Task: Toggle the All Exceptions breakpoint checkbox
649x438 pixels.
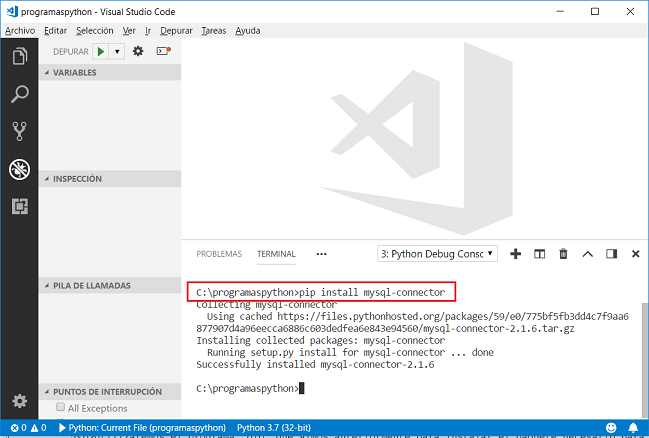Action: pyautogui.click(x=60, y=407)
